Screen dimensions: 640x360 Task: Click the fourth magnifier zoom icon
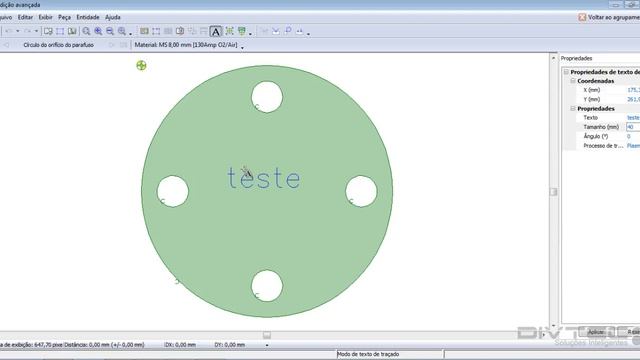click(122, 31)
